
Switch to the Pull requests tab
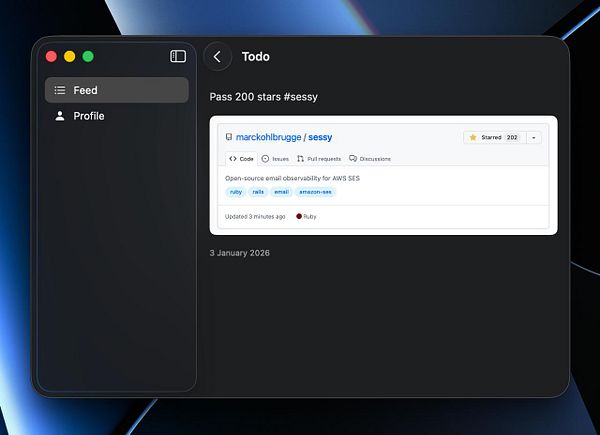click(319, 159)
